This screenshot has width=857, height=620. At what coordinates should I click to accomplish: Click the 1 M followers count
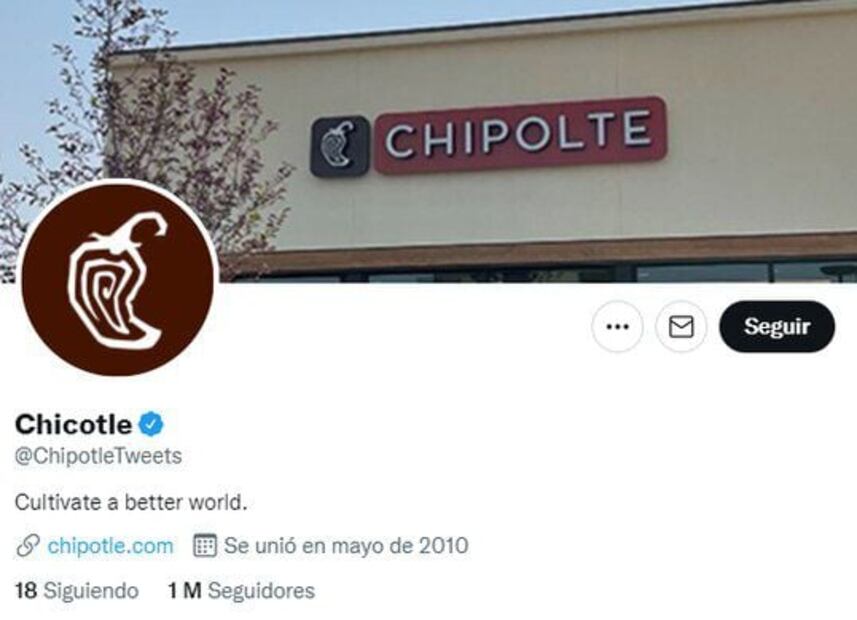point(185,590)
